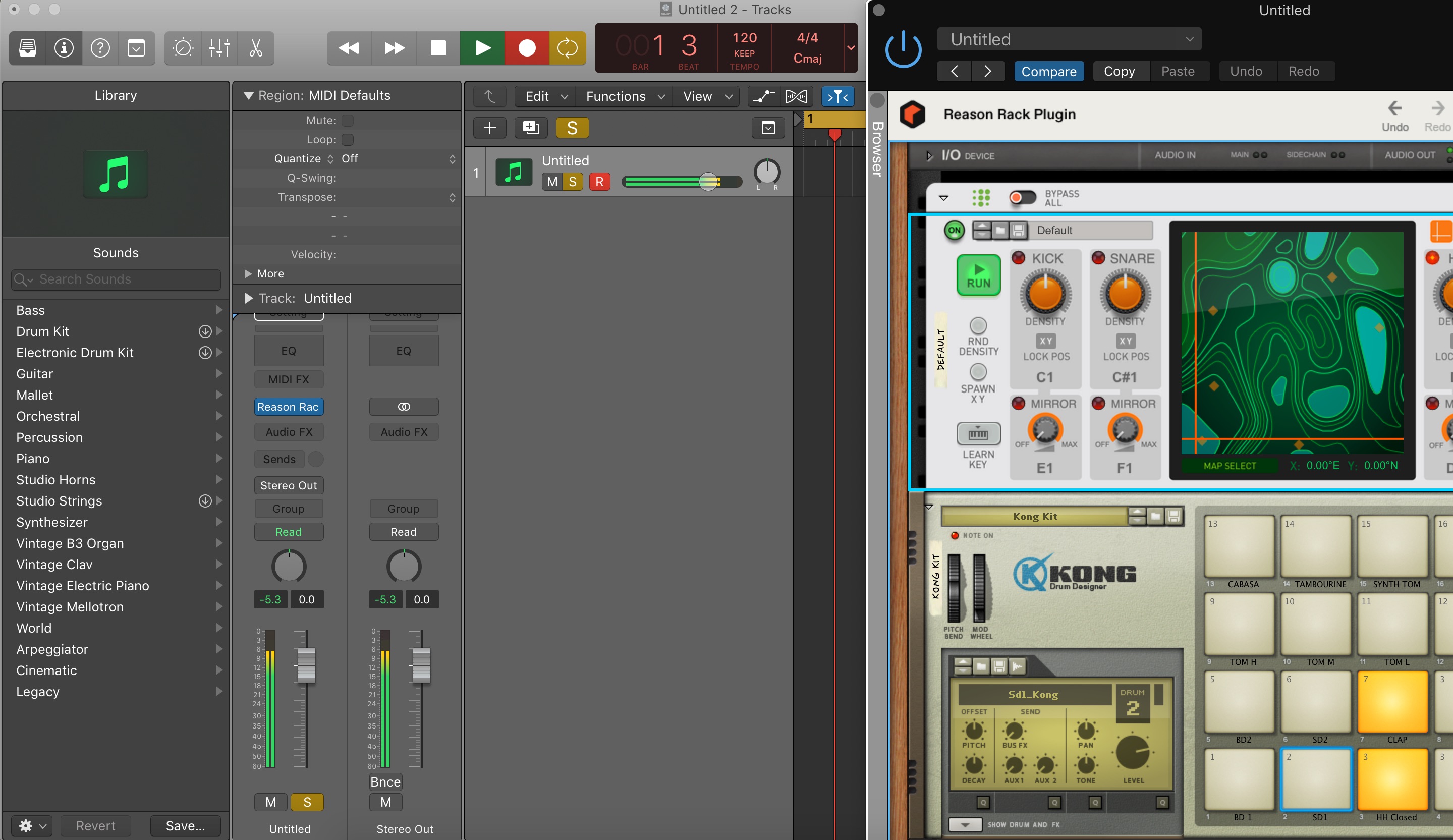
Task: Toggle the region Mute checkbox
Action: tap(348, 121)
